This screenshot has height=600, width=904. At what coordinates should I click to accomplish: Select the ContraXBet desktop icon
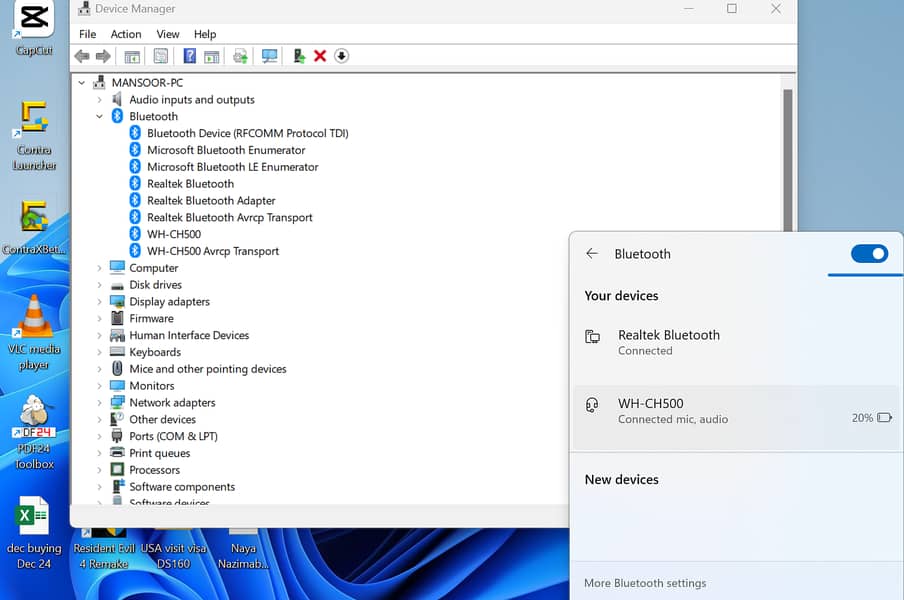(34, 228)
